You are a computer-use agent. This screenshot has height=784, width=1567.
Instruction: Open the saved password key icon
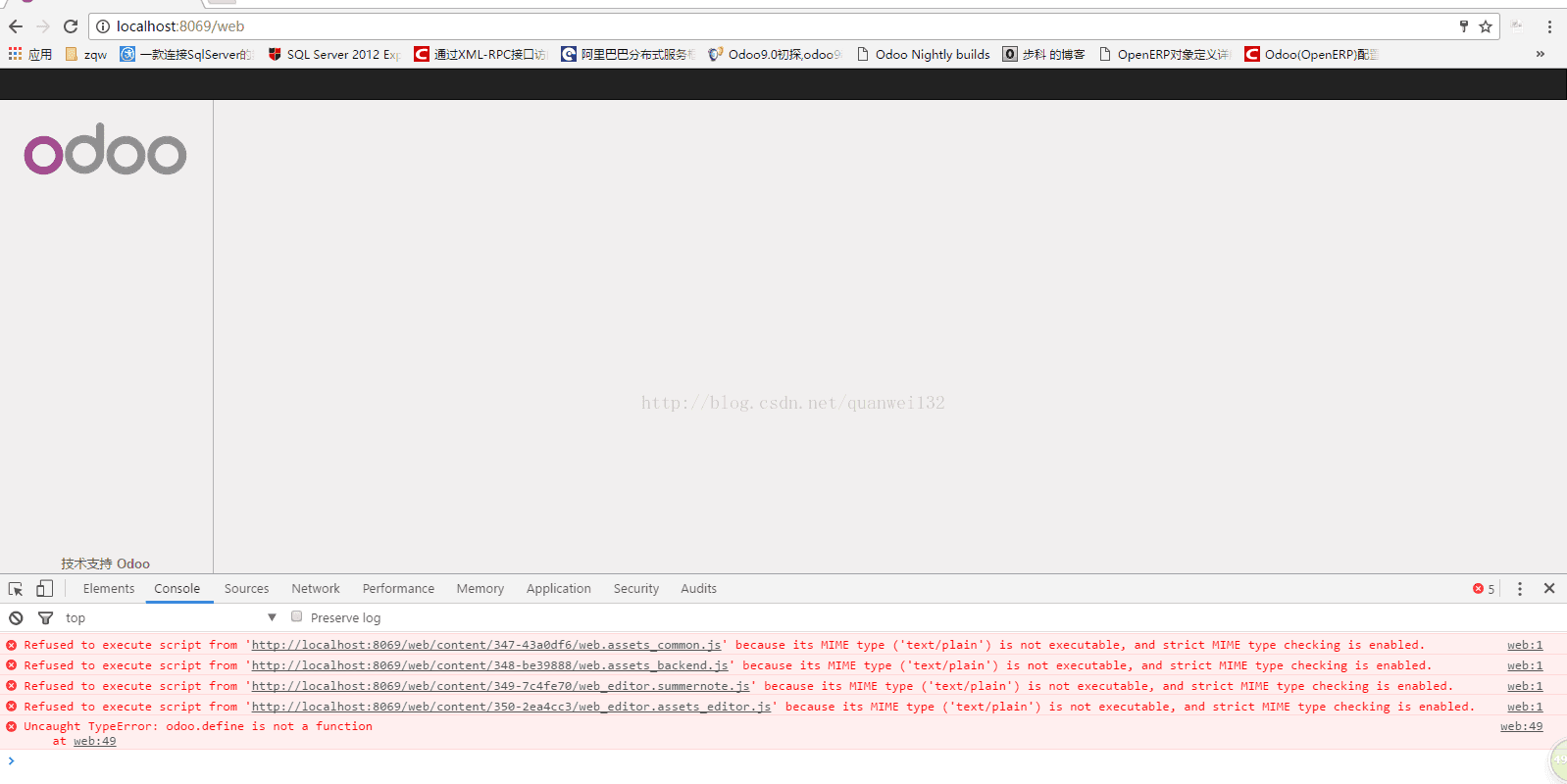click(1464, 26)
